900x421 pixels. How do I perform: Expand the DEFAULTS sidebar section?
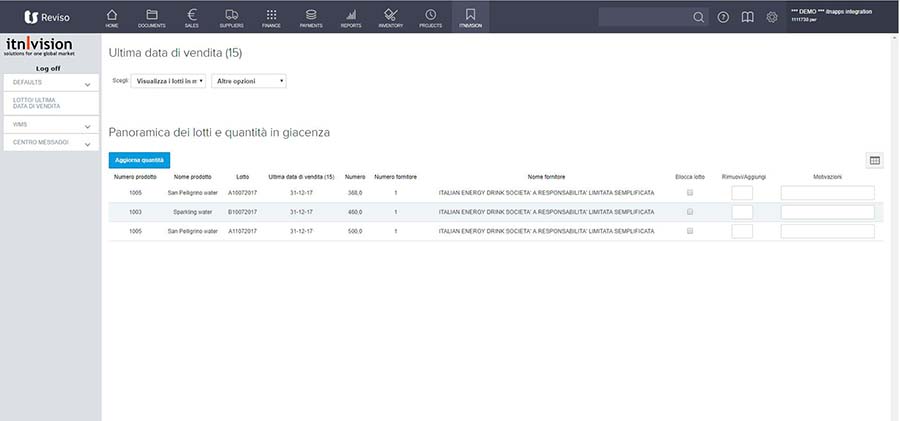(50, 84)
